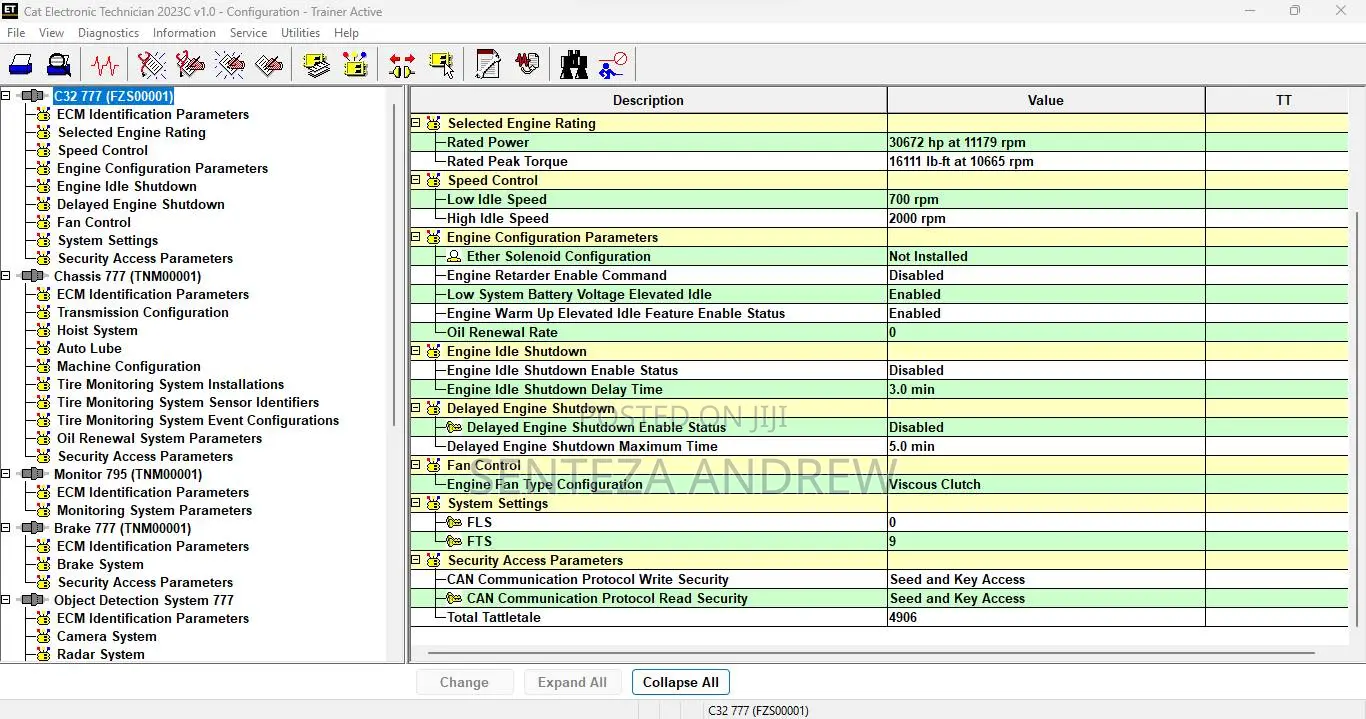Click the module icon beside Object Detection System 777
Screen dimensions: 1366x719
(x=33, y=600)
